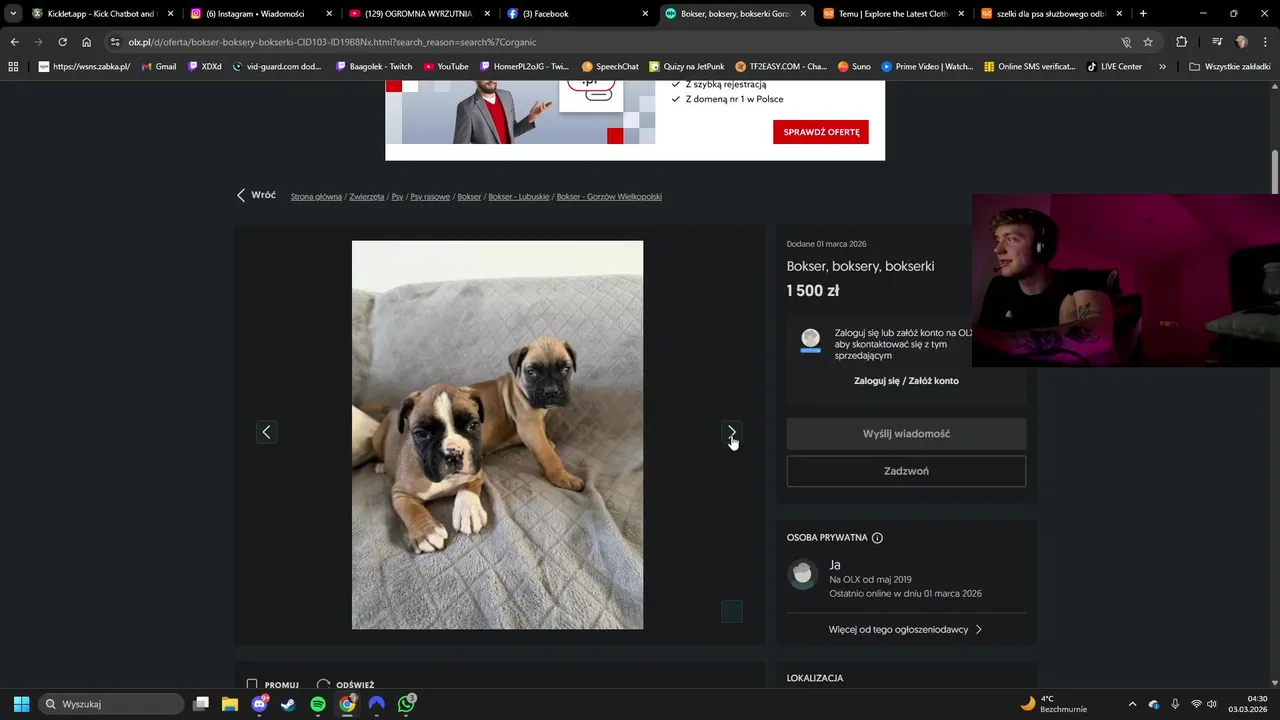
Task: Open Chrome three-dot menu
Action: 1266,42
